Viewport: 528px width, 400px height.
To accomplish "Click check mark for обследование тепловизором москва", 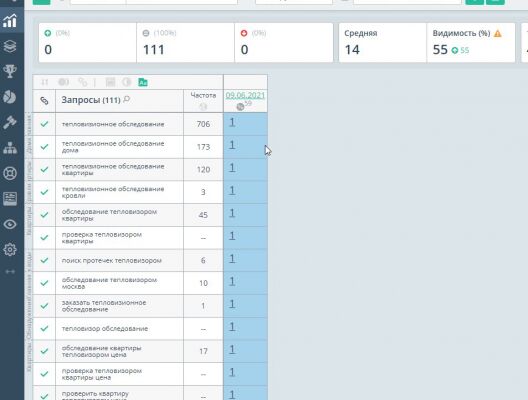I will click(44, 283).
